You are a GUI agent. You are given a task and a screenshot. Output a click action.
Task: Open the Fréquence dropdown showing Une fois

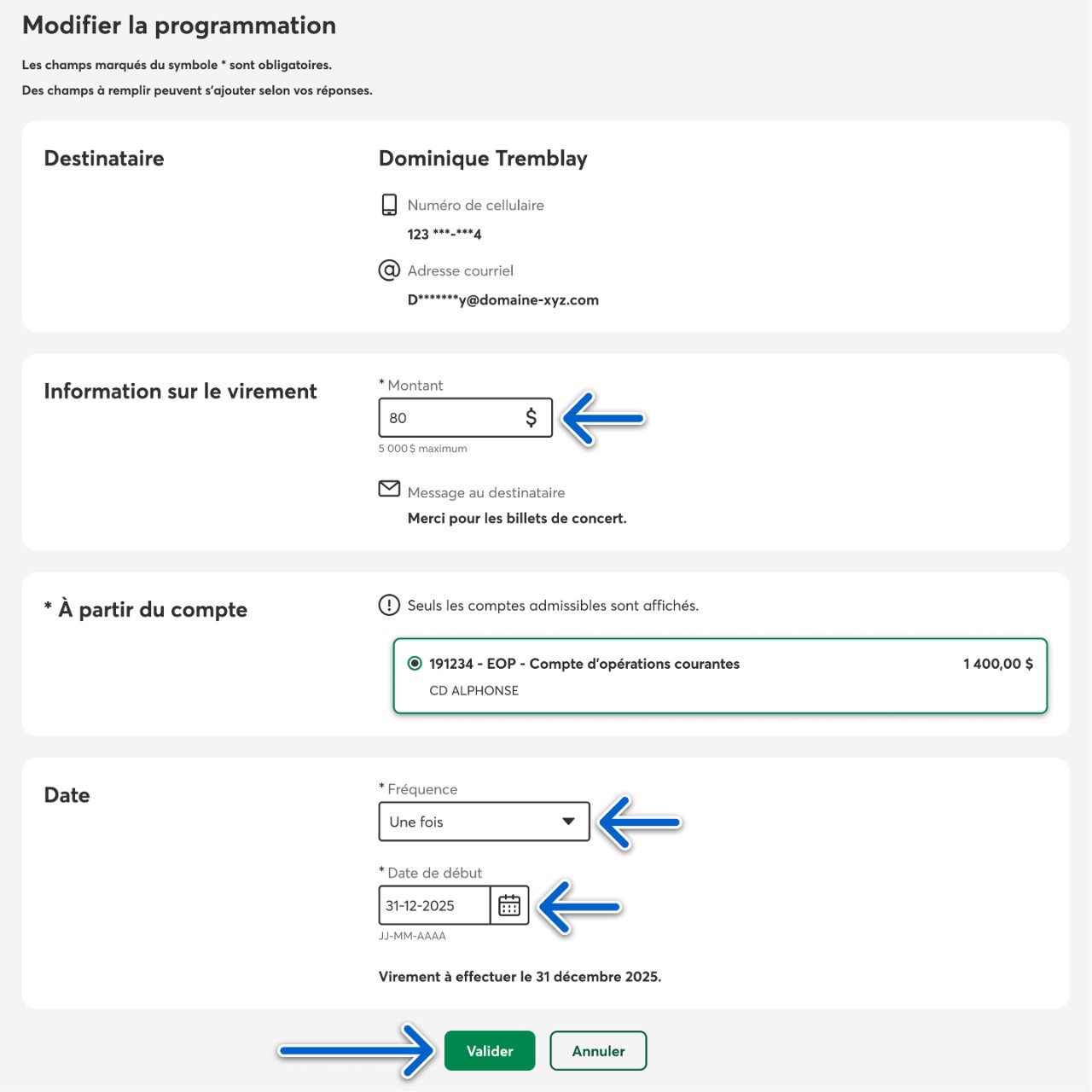pyautogui.click(x=469, y=822)
